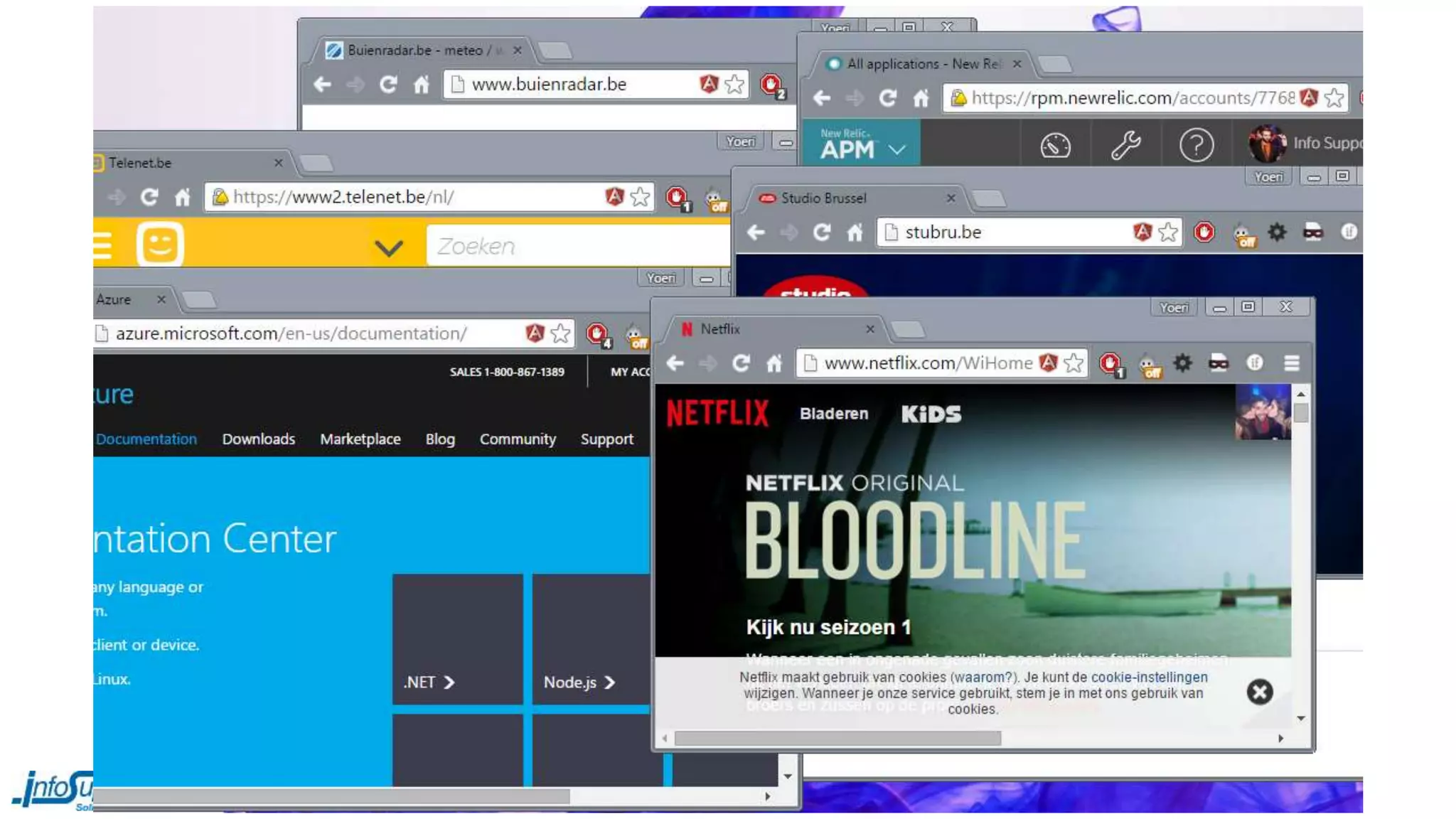The width and height of the screenshot is (1456, 819).
Task: Click Netflix 'Bladeren' browse link
Action: pos(833,414)
